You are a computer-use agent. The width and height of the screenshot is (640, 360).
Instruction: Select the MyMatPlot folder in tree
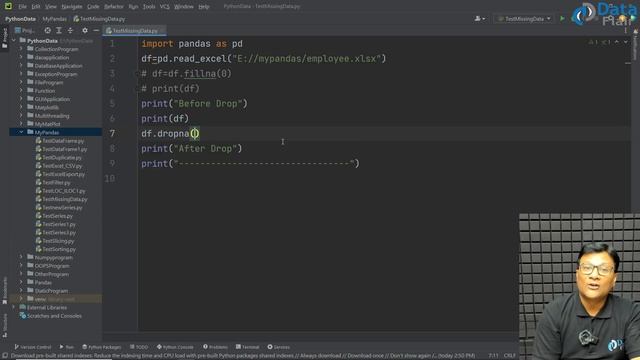click(x=47, y=124)
